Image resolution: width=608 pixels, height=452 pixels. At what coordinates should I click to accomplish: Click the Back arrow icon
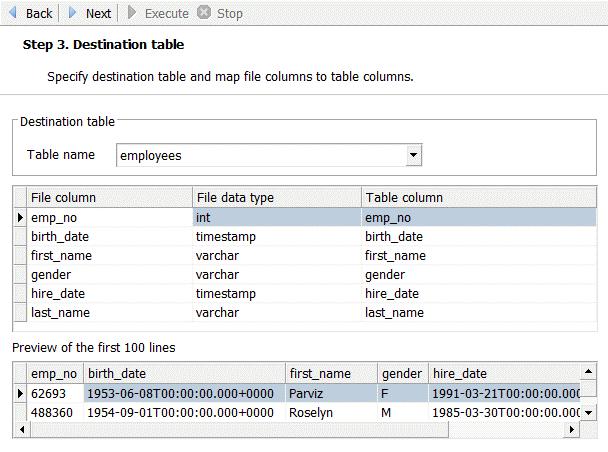click(x=13, y=13)
